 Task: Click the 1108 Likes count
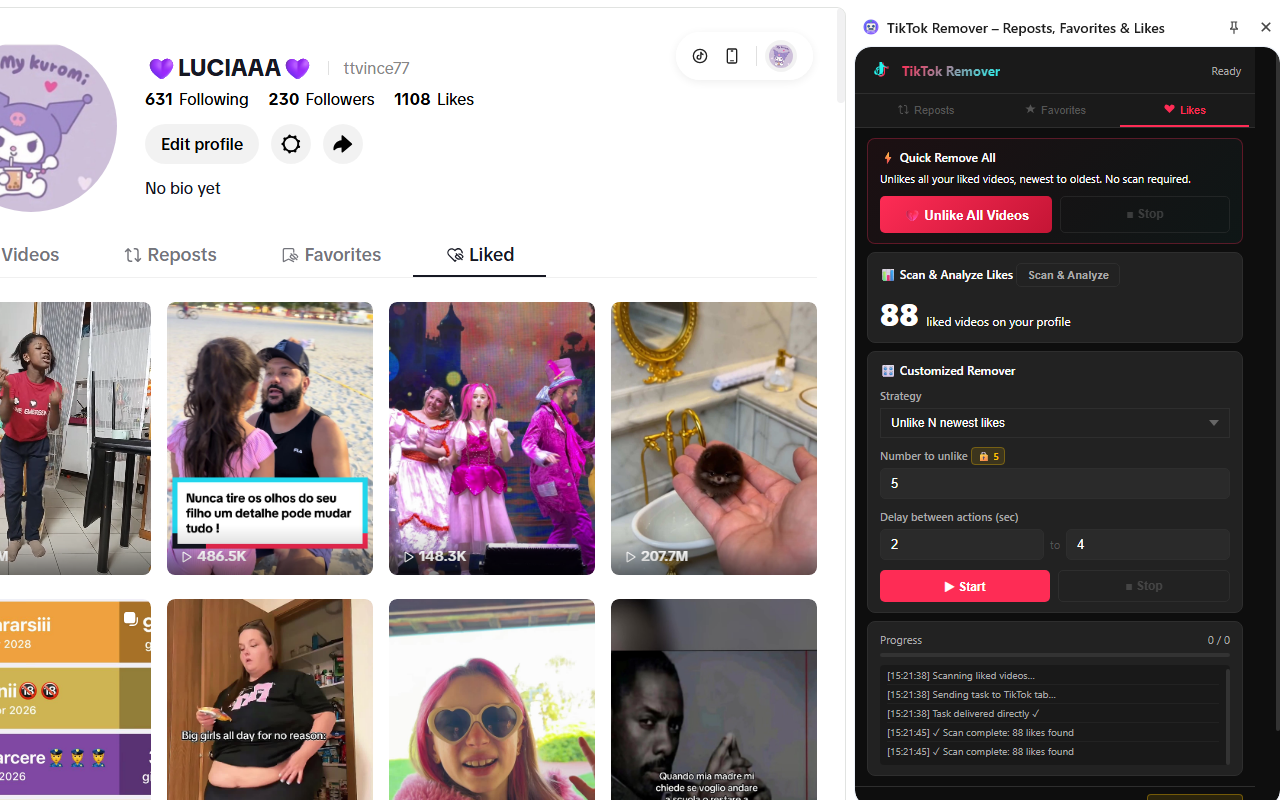pos(434,99)
